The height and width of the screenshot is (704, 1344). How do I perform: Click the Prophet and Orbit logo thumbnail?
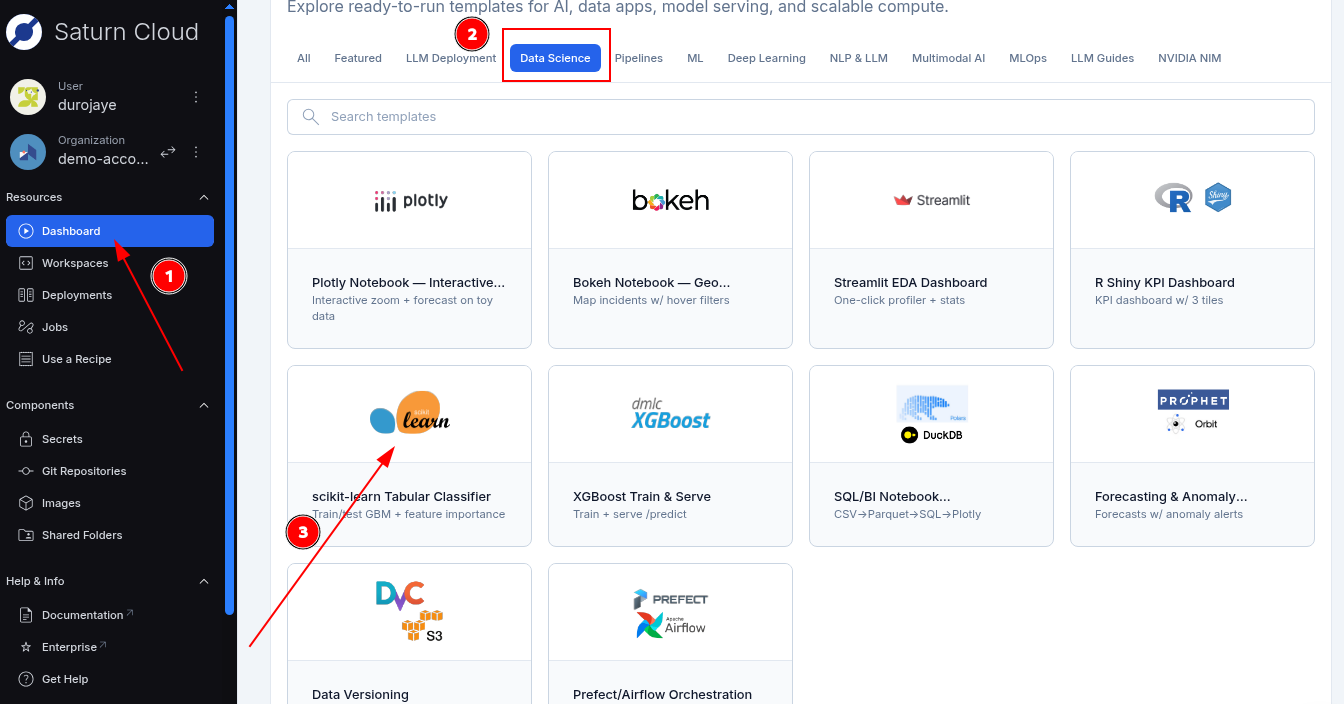(x=1193, y=411)
